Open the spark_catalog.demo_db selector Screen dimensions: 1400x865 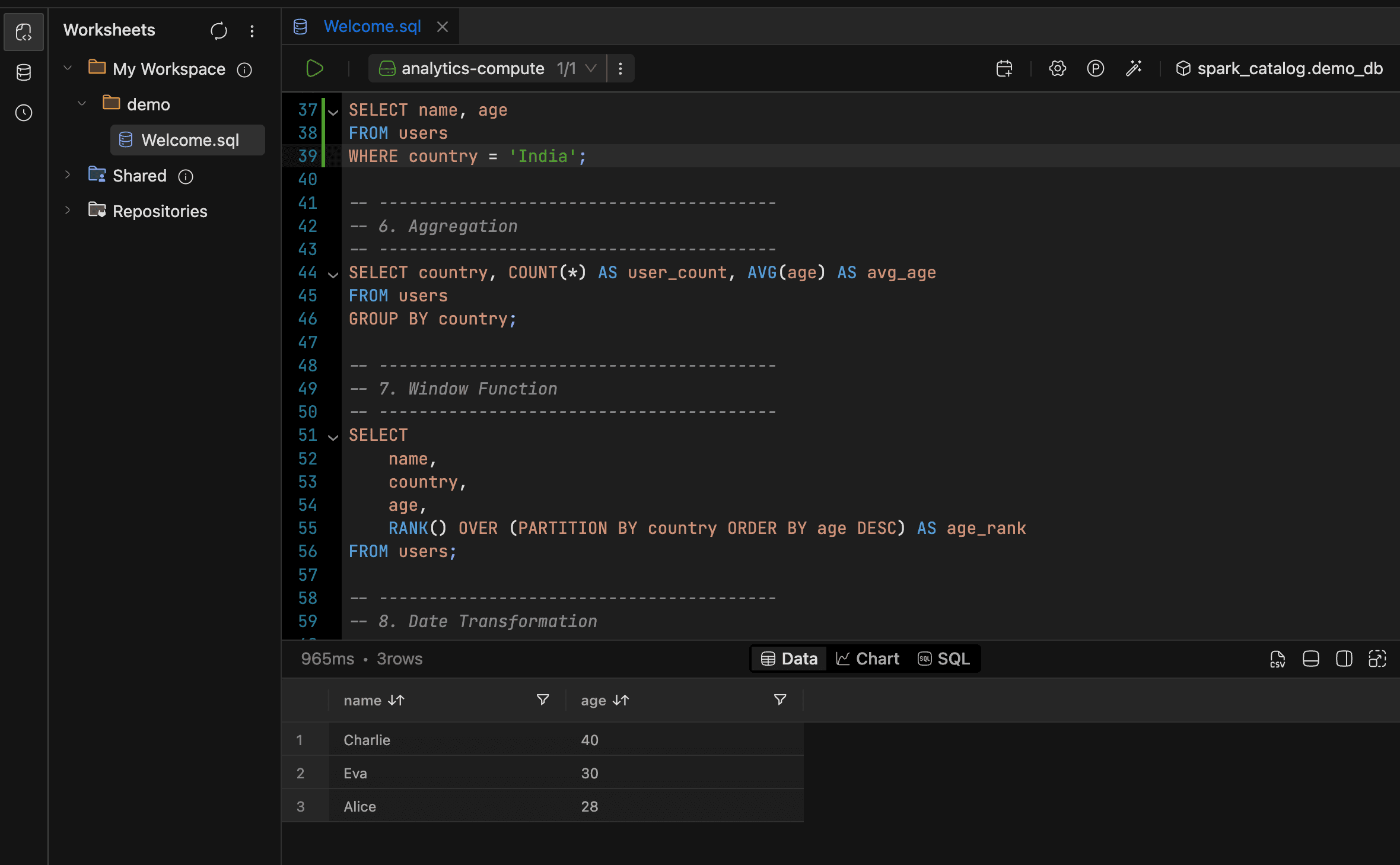point(1279,68)
